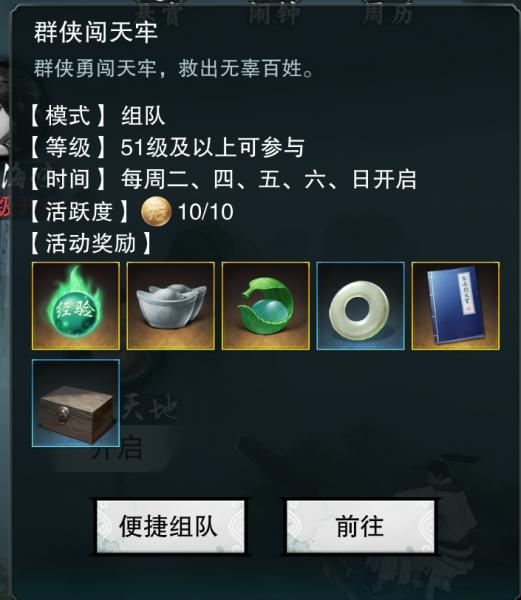Viewport: 521px width, 600px height.
Task: Tap the green leaf pearl reward icon
Action: [x=265, y=306]
